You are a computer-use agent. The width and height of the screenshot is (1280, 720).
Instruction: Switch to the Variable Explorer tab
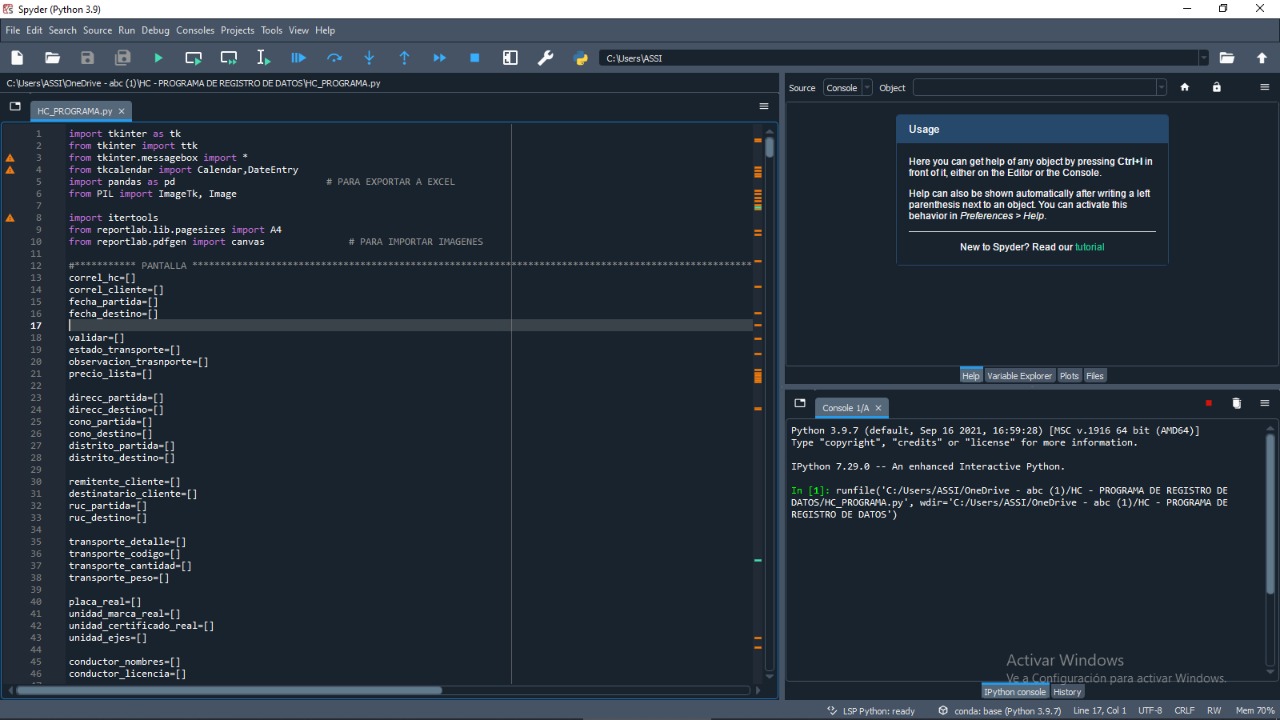click(x=1019, y=376)
